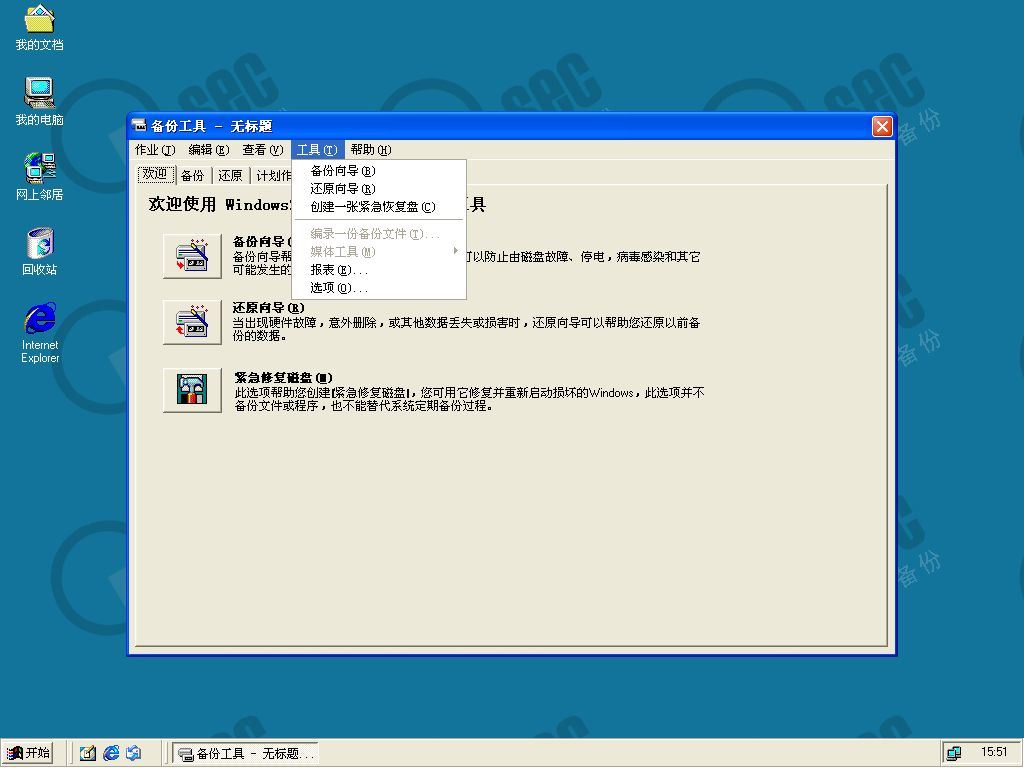This screenshot has height=768, width=1024.
Task: Close the backup tool window
Action: [882, 126]
